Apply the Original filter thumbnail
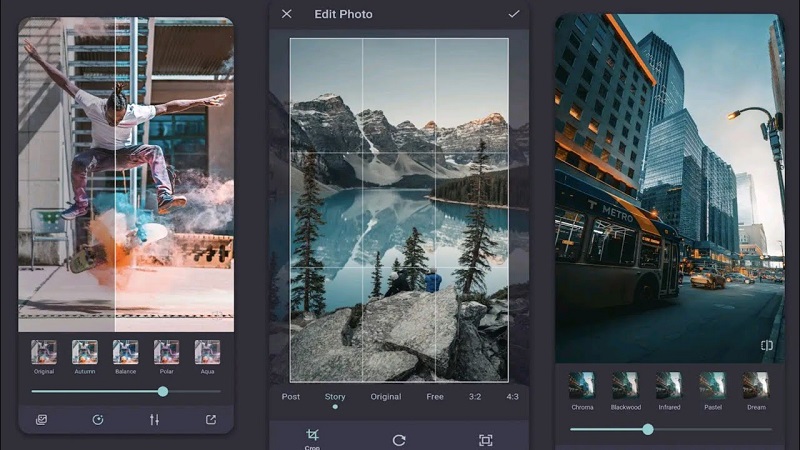 [x=44, y=352]
